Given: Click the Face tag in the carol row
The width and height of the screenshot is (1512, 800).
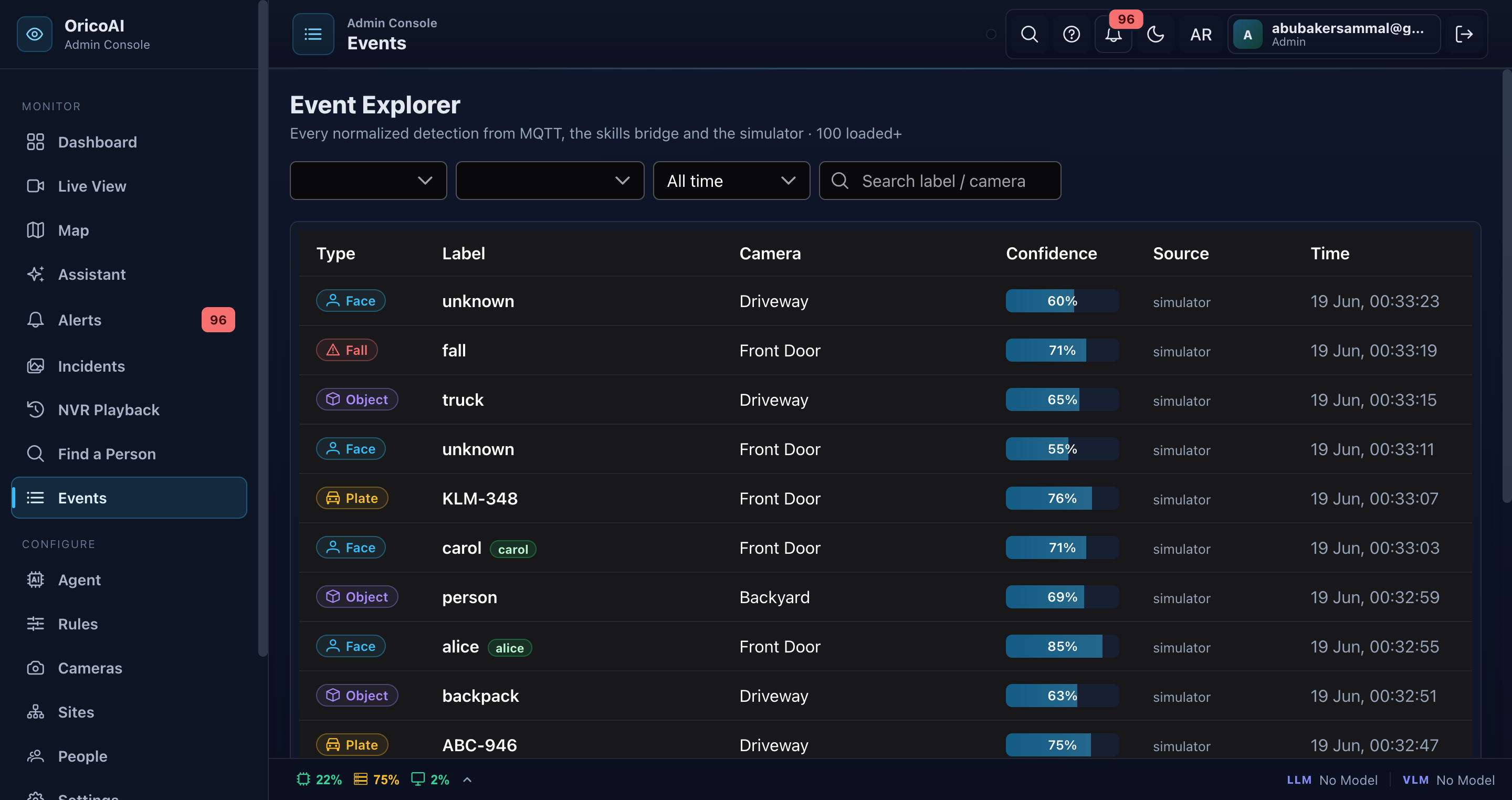Looking at the screenshot, I should pos(350,547).
